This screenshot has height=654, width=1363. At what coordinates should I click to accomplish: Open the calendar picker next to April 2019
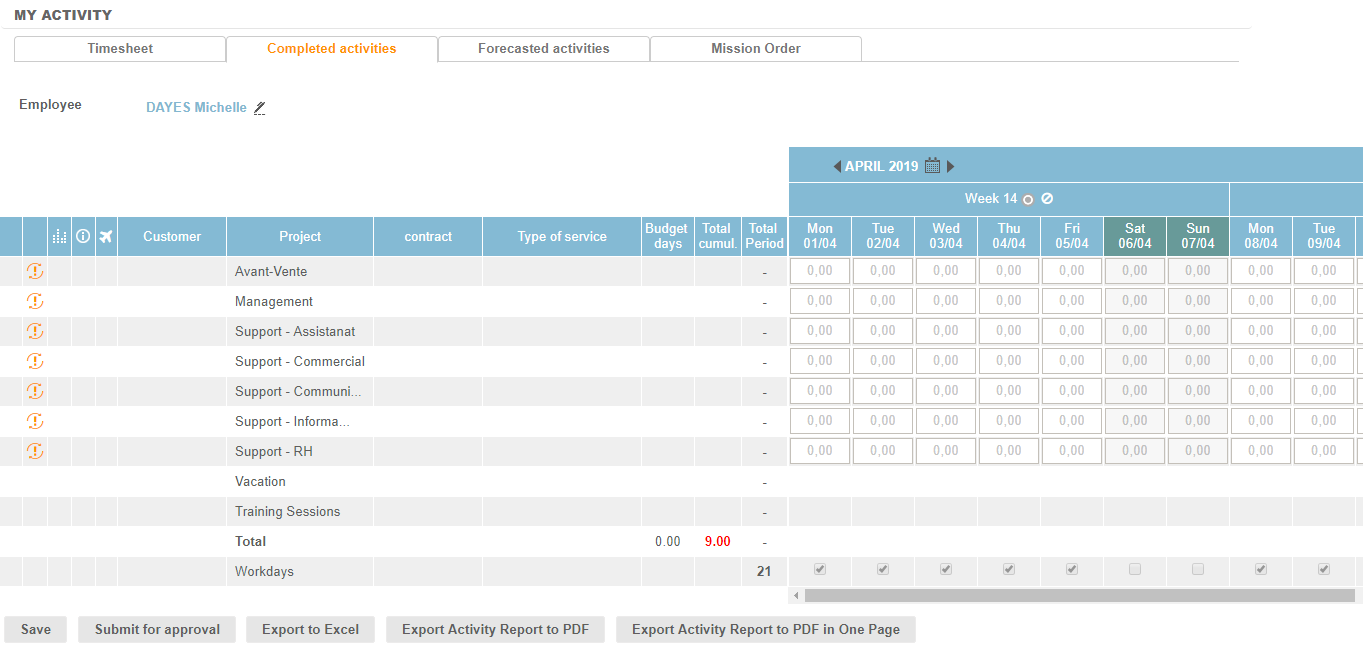[932, 166]
